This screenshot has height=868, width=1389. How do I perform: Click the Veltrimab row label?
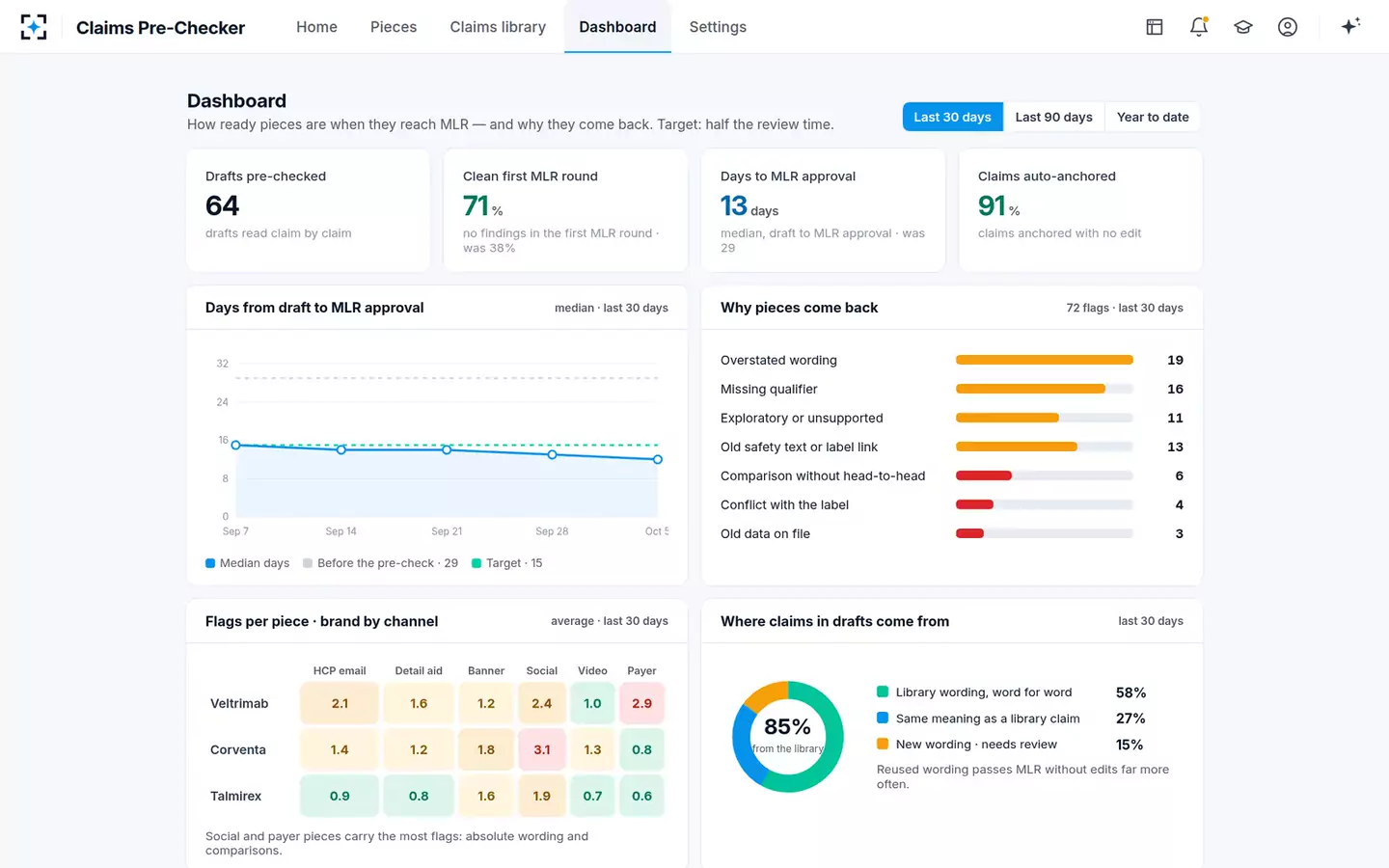pos(239,703)
